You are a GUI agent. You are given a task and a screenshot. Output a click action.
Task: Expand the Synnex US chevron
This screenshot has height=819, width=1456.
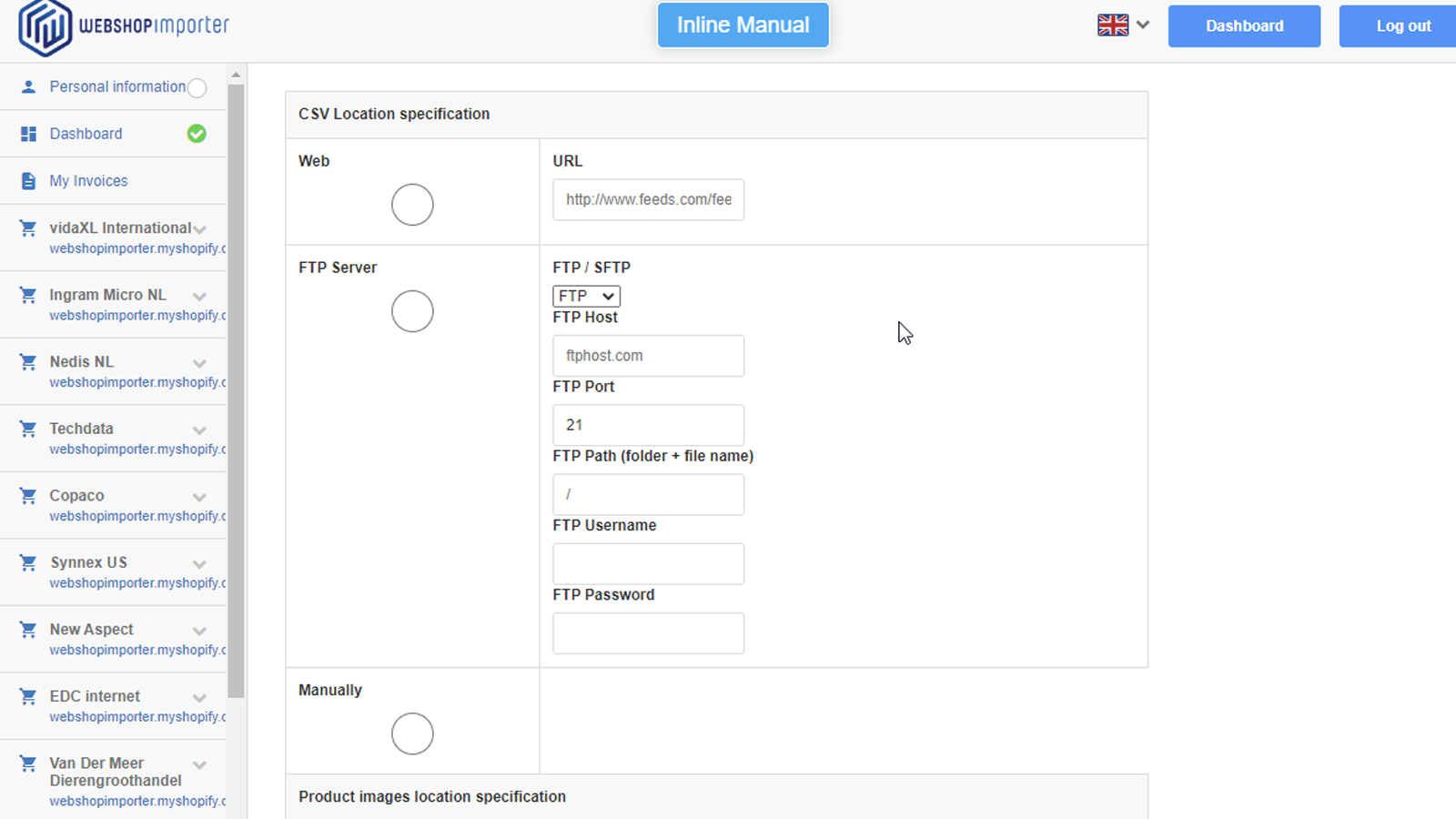coord(199,563)
